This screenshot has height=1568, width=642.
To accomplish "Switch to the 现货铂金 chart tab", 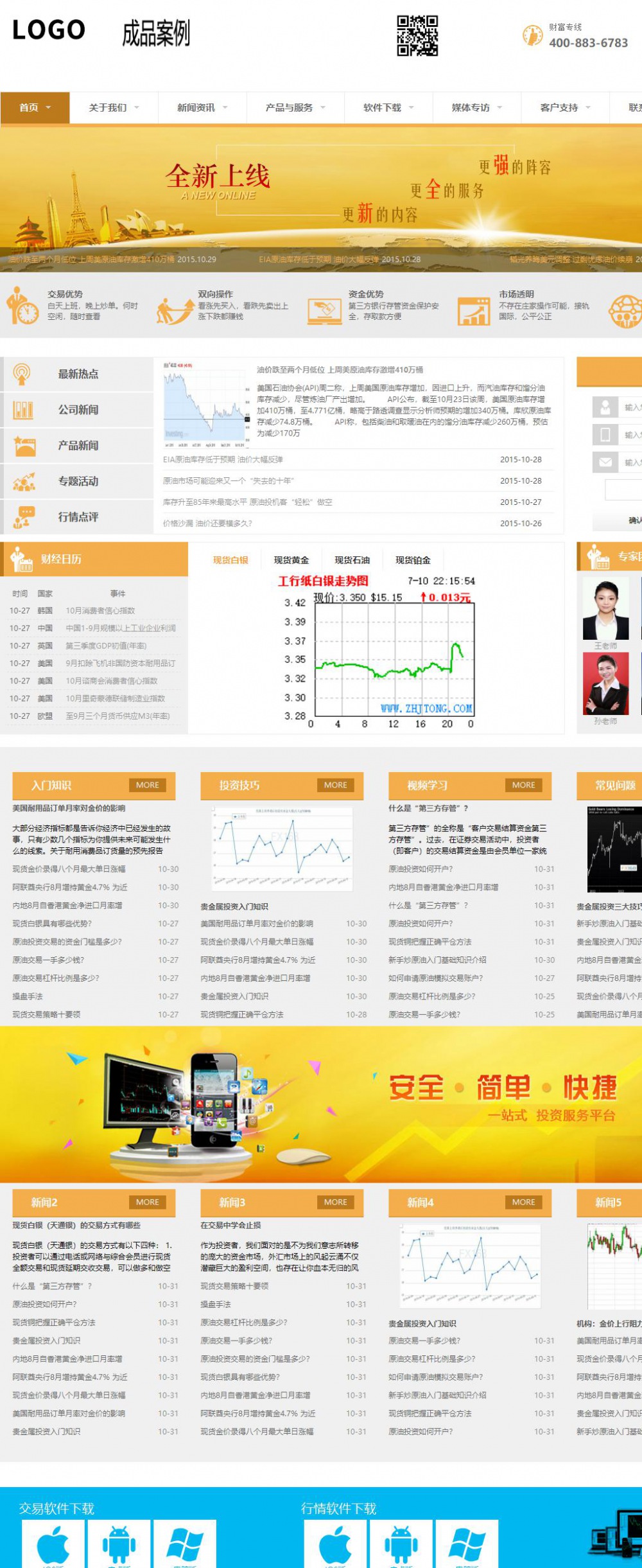I will click(x=413, y=560).
